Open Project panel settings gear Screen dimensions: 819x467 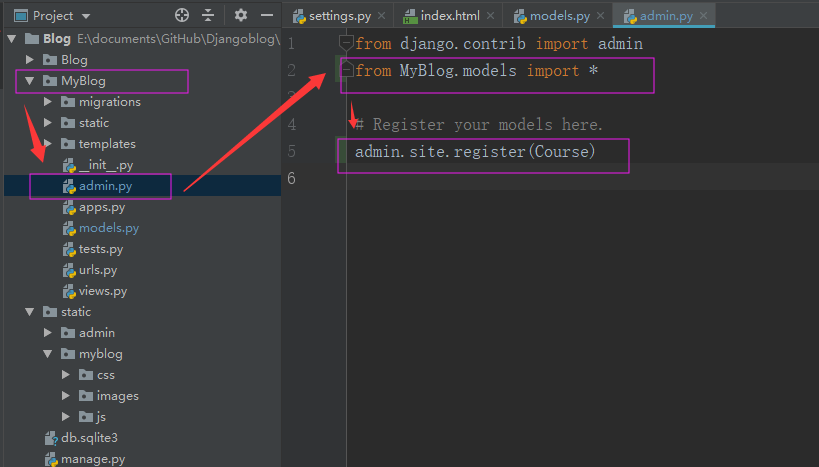pos(241,15)
